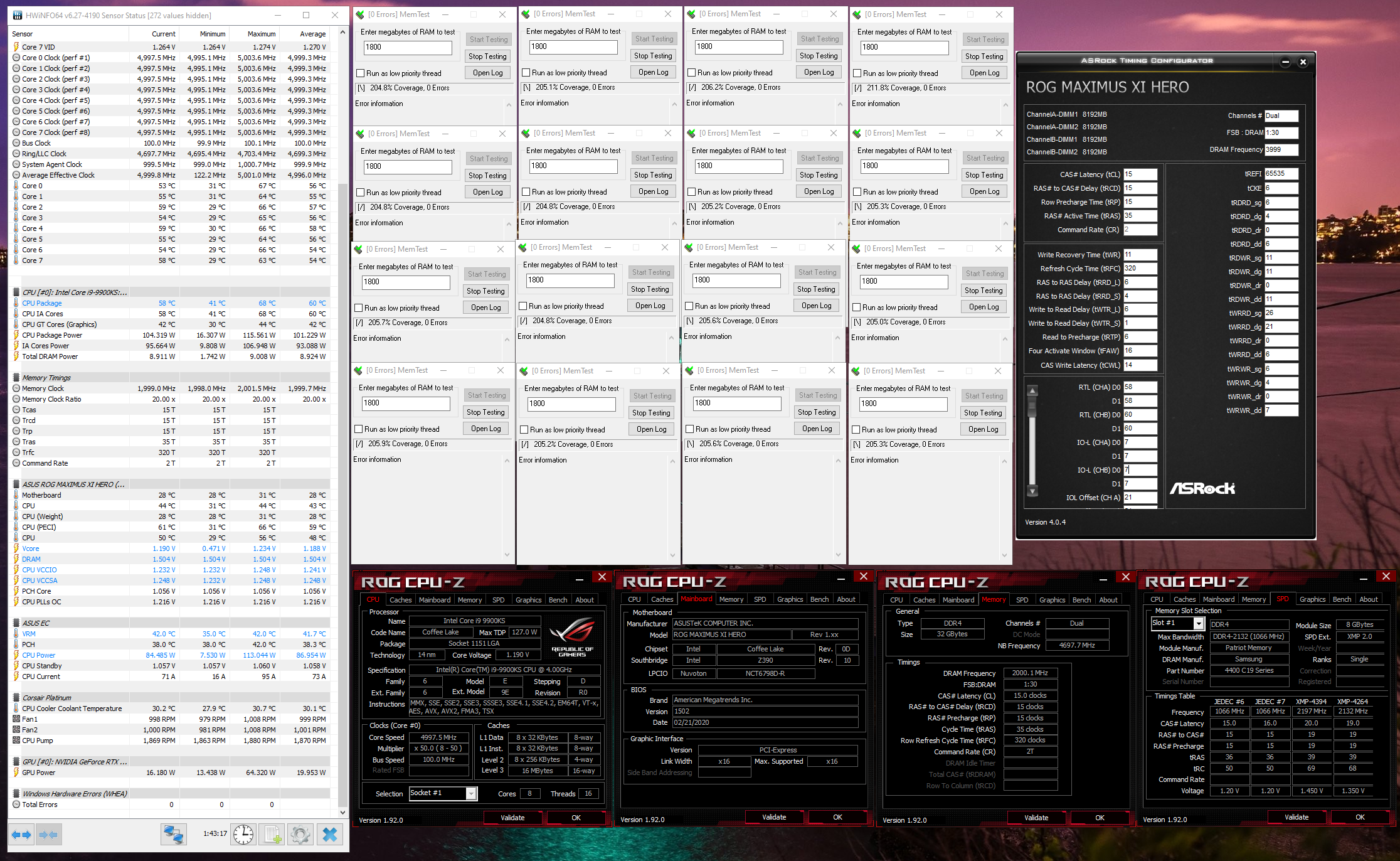
Task: Click ASRock RTL list scroll-down arrow
Action: 1032,491
